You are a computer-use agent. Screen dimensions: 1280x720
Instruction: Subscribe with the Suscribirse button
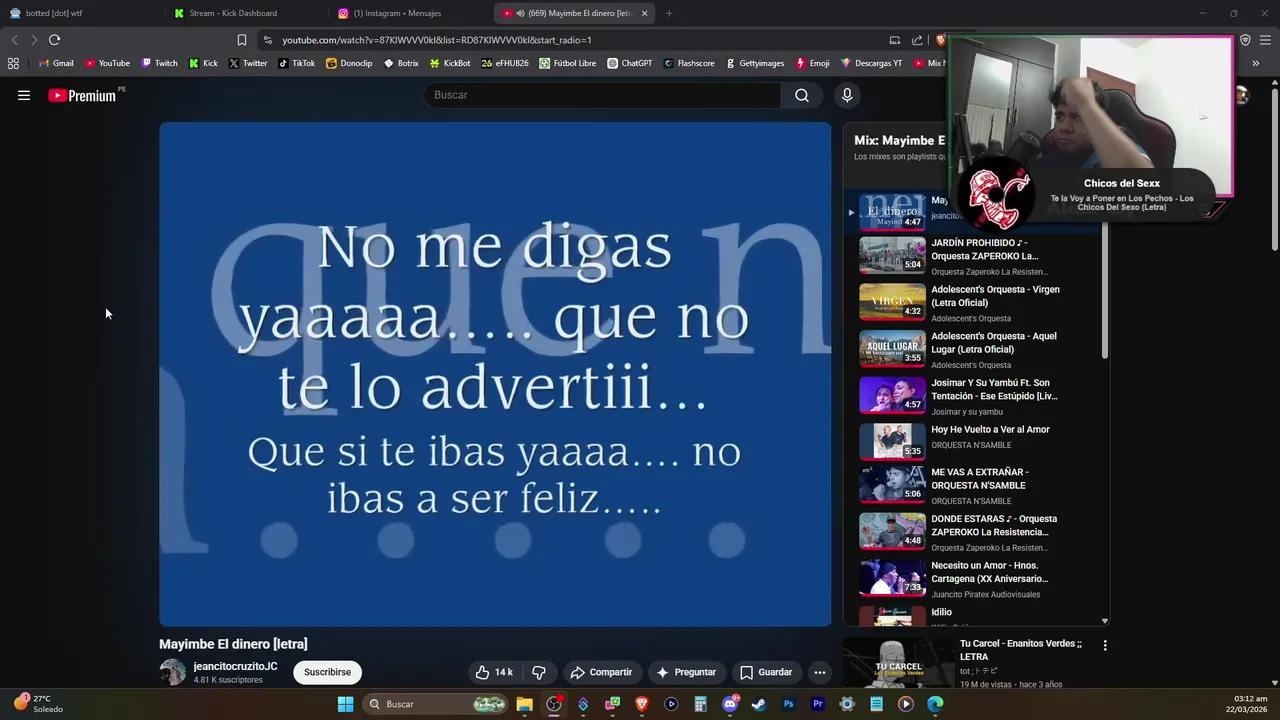point(327,672)
